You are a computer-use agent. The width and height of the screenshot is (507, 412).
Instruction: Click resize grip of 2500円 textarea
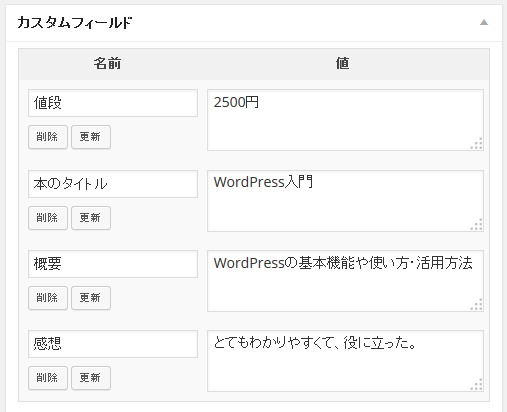(477, 144)
